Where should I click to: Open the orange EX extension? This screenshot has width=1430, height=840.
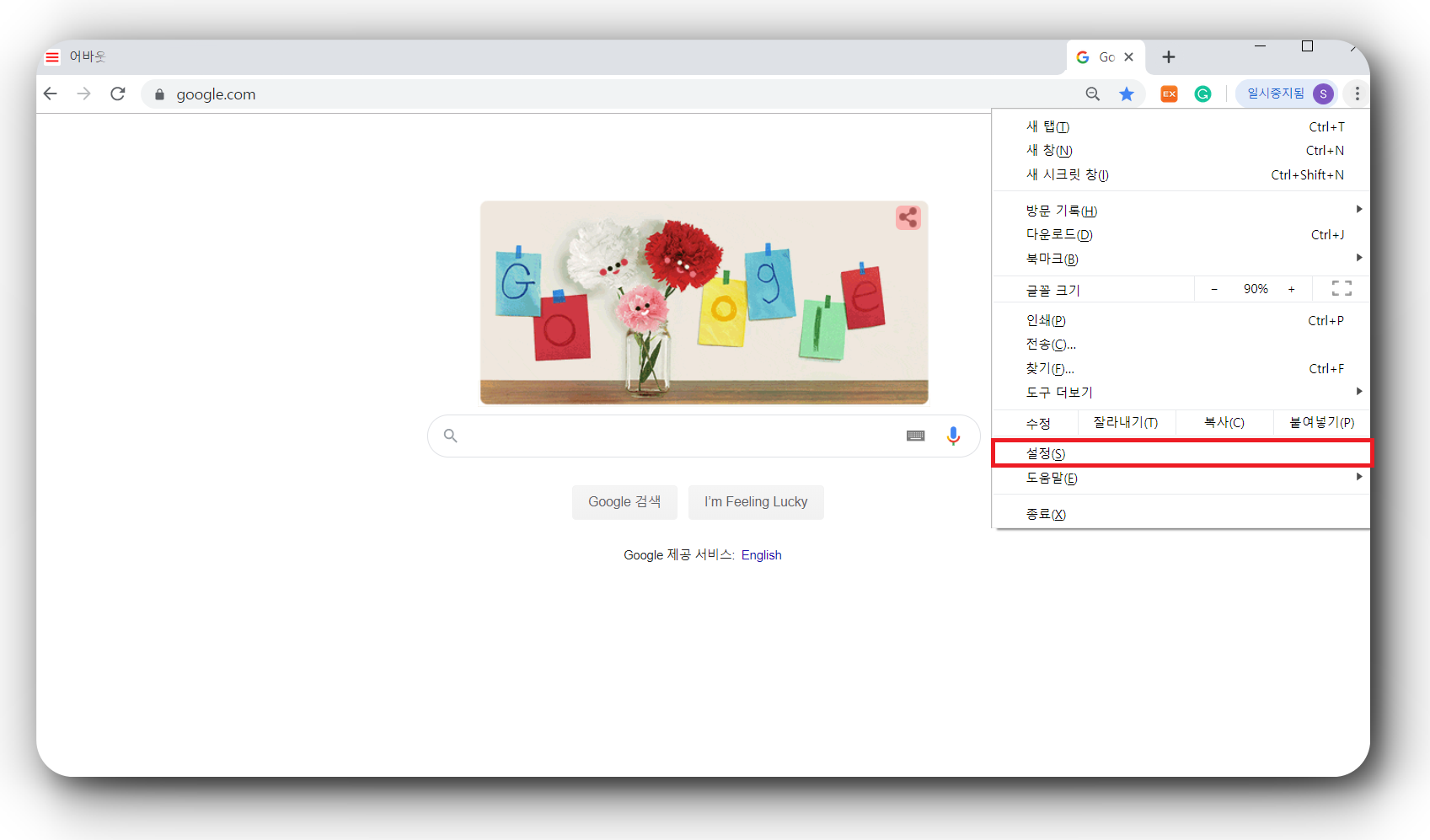click(1169, 94)
